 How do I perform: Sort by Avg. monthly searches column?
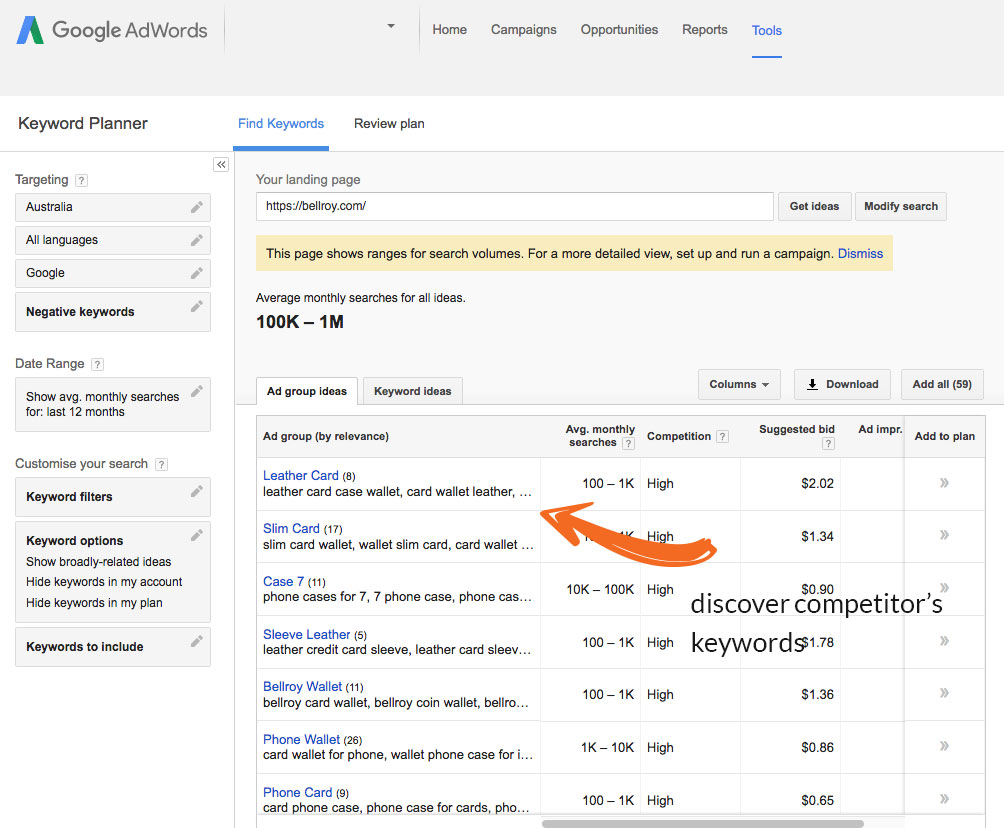[x=600, y=436]
